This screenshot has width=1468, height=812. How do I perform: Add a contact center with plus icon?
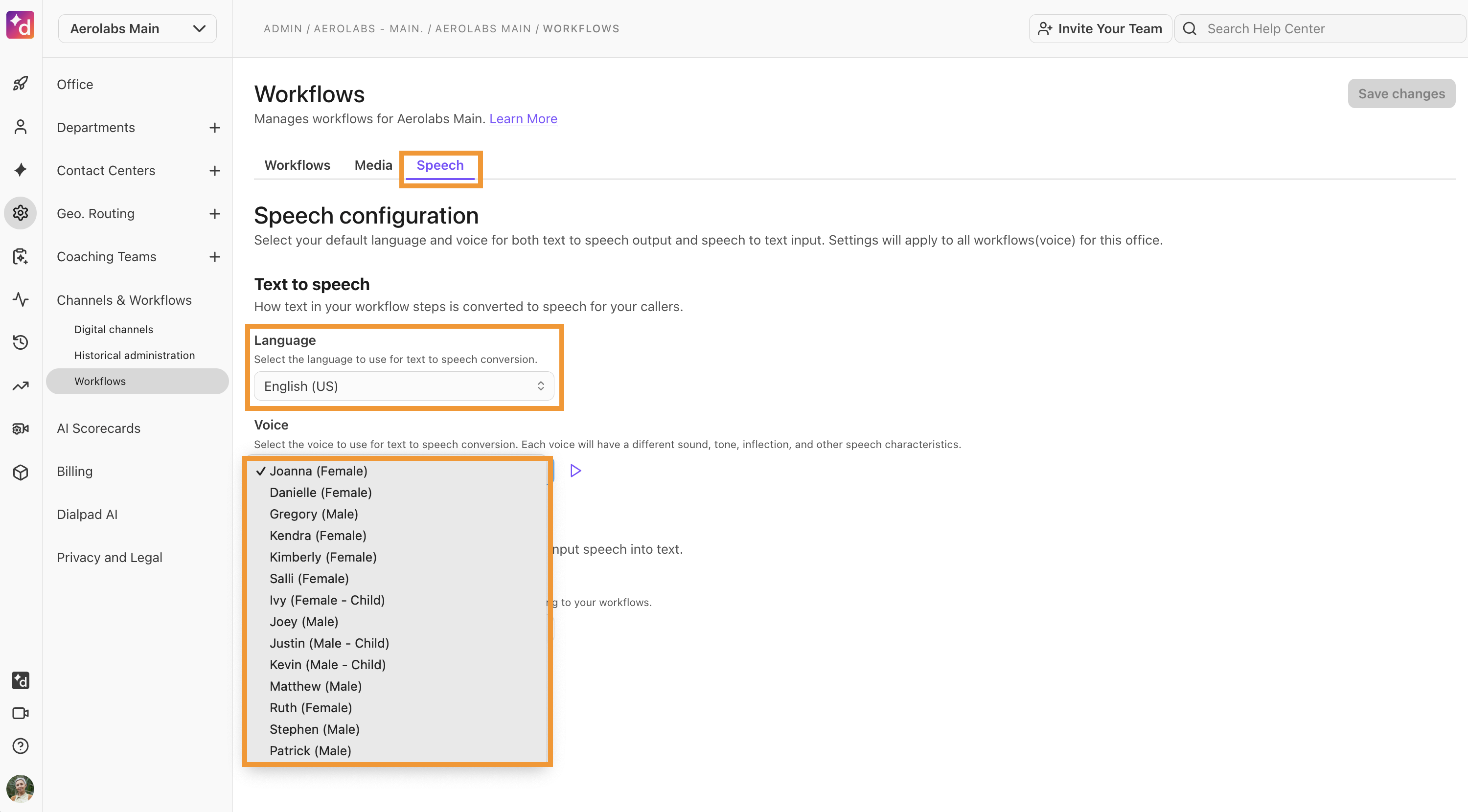pos(214,170)
